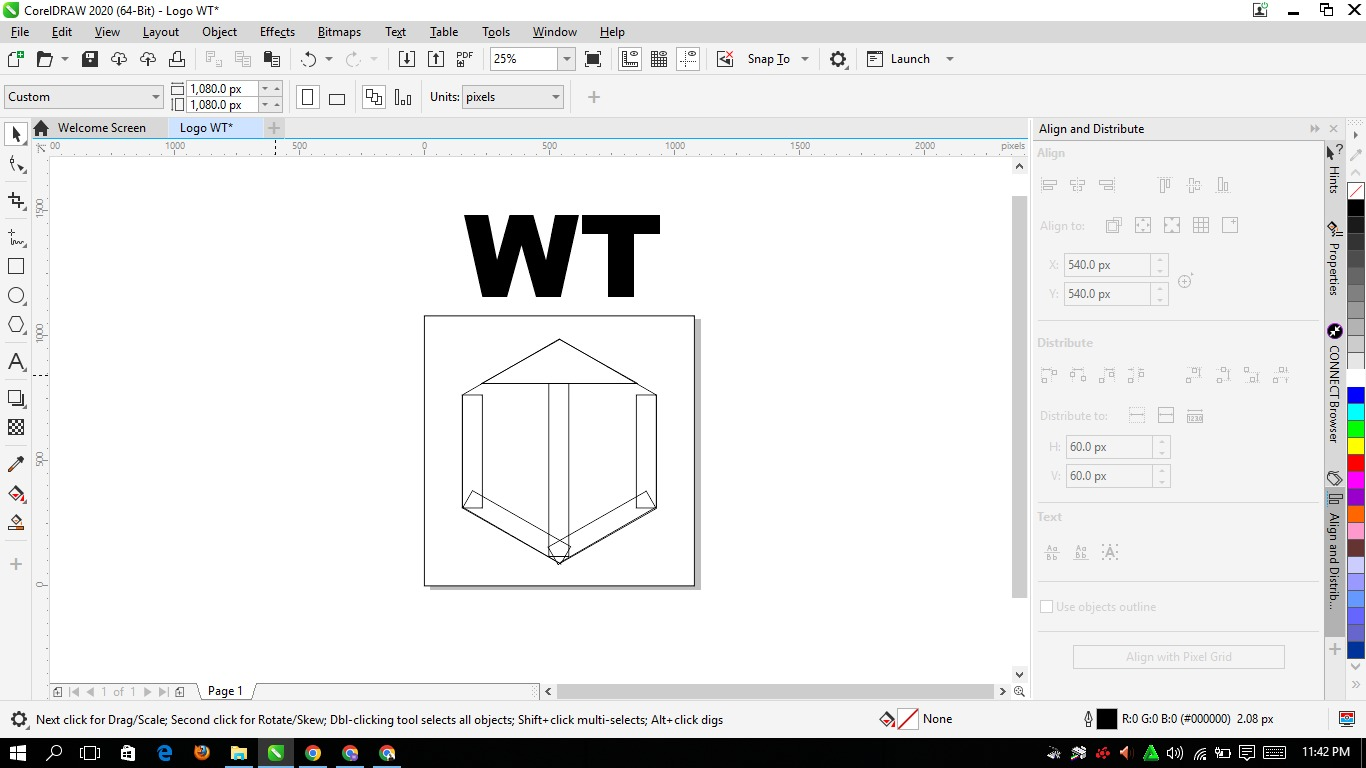Switch page to portrait orientation
The width and height of the screenshot is (1366, 768).
click(x=308, y=98)
